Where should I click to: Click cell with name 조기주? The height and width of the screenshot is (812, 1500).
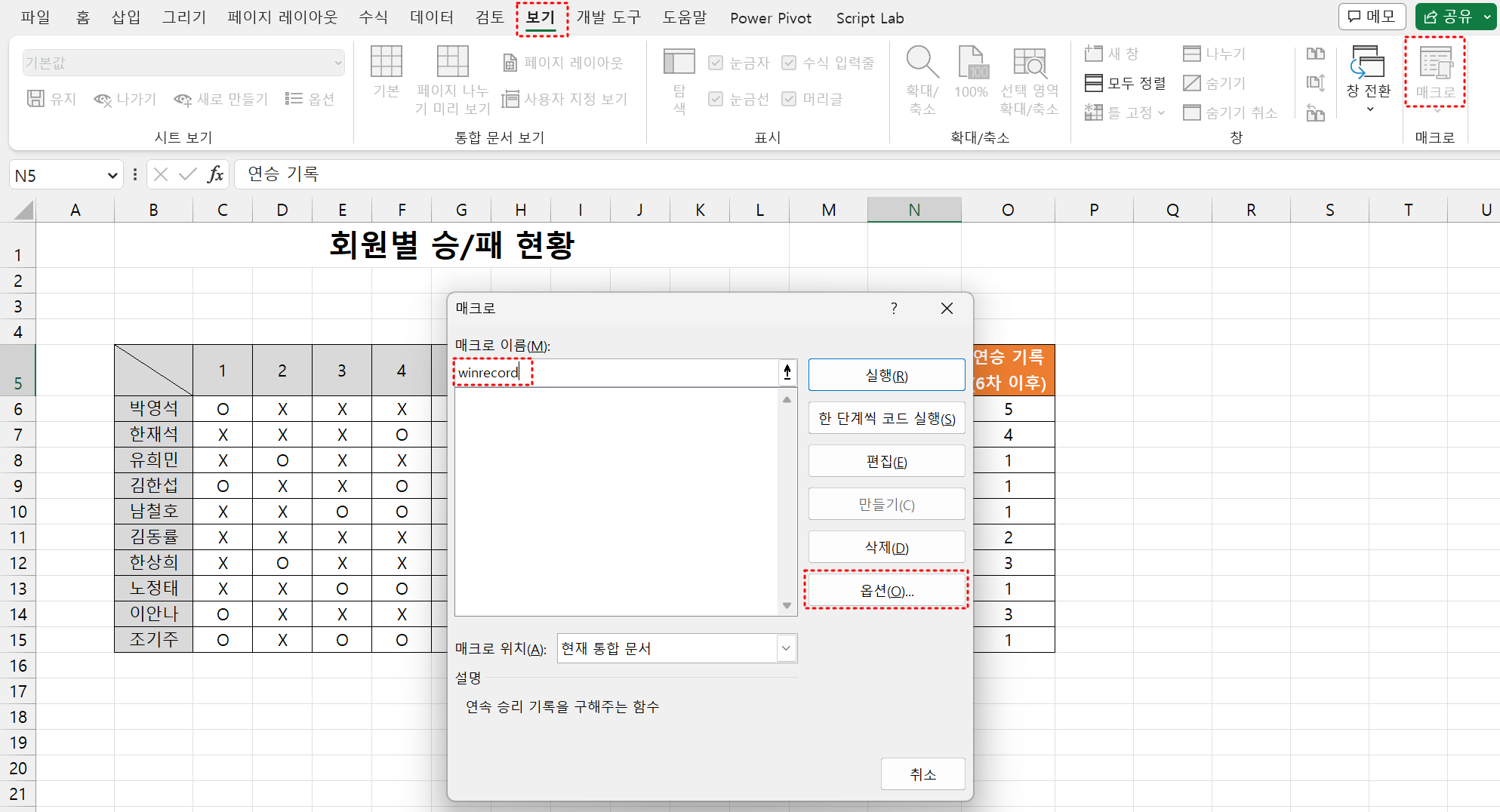[x=154, y=639]
